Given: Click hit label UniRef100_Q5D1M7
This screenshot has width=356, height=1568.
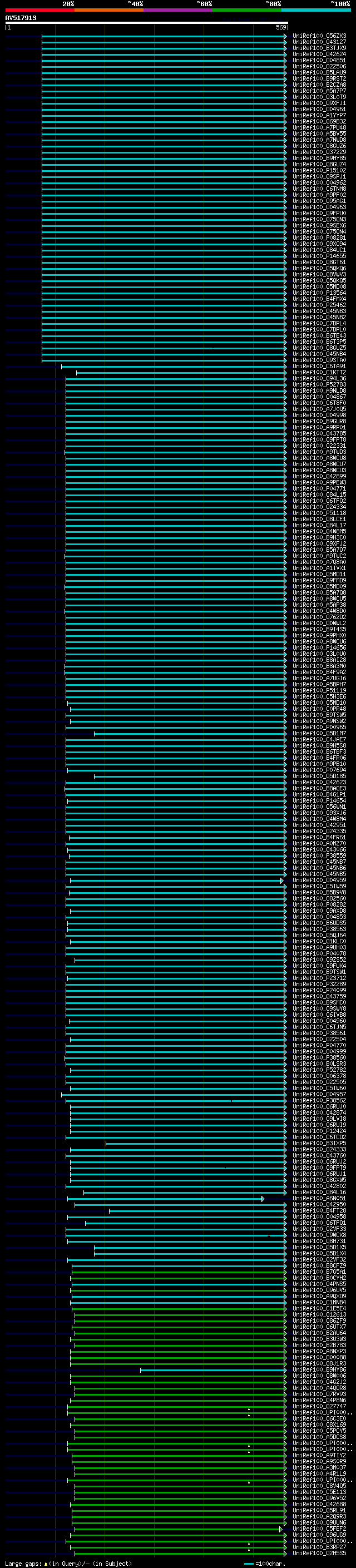Looking at the screenshot, I should [x=319, y=734].
